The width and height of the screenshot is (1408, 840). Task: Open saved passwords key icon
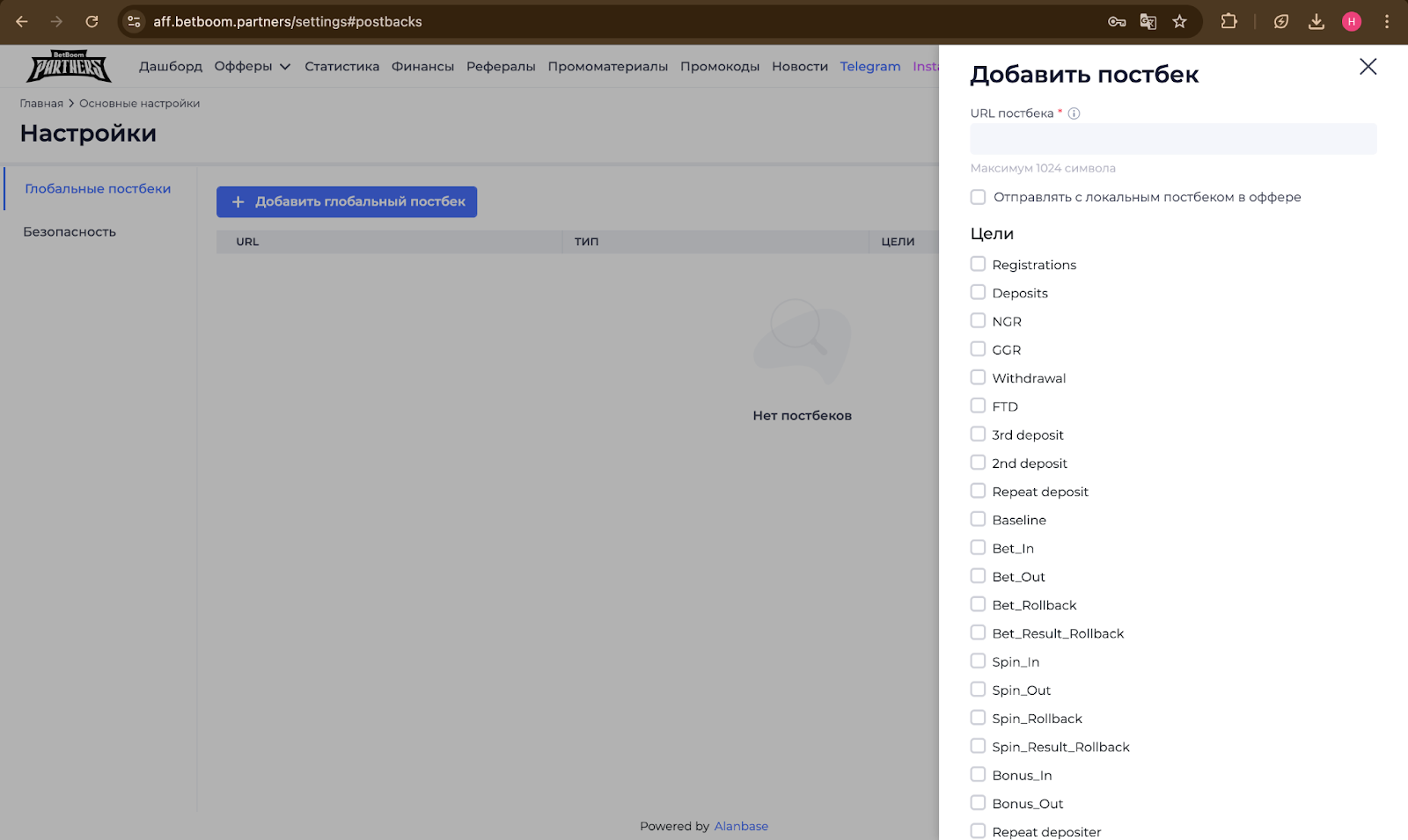point(1117,22)
